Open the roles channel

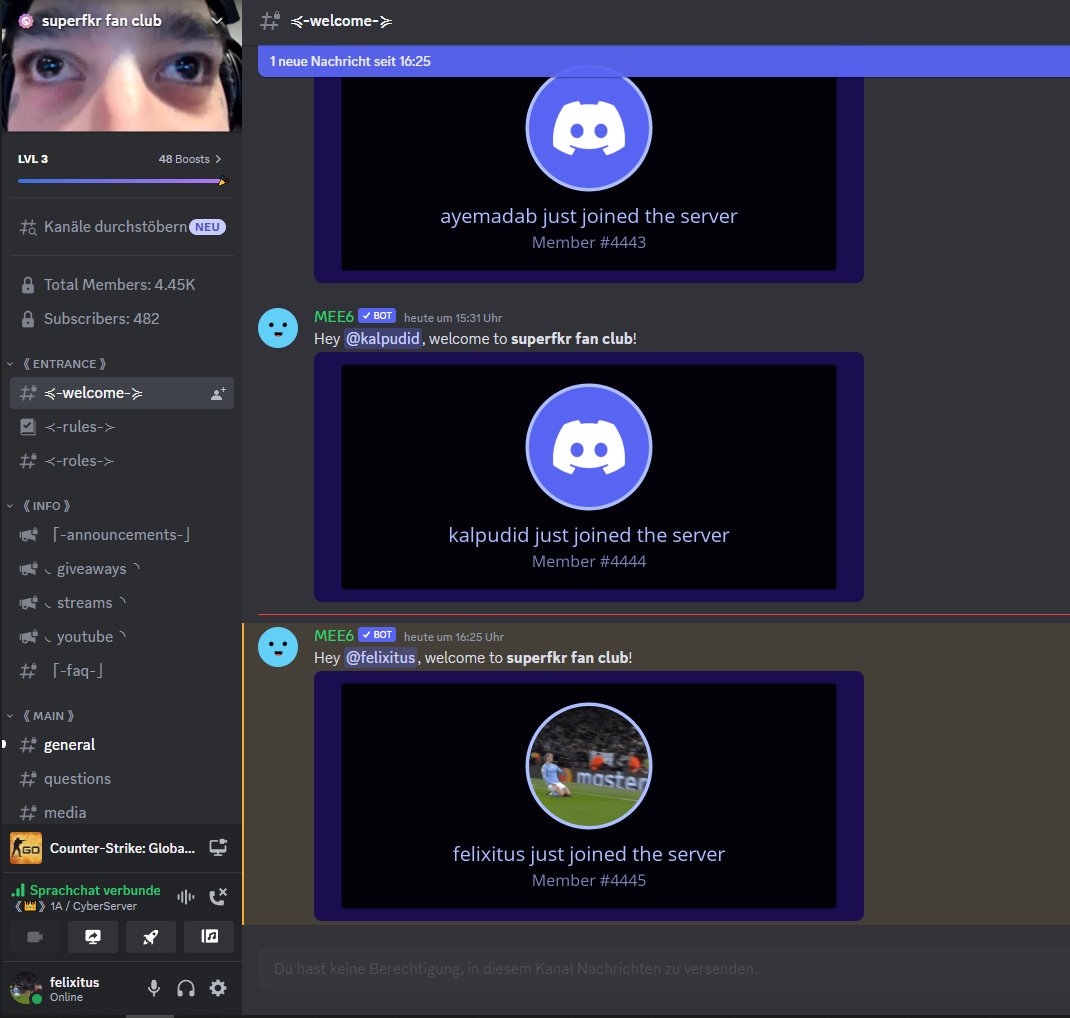point(121,461)
